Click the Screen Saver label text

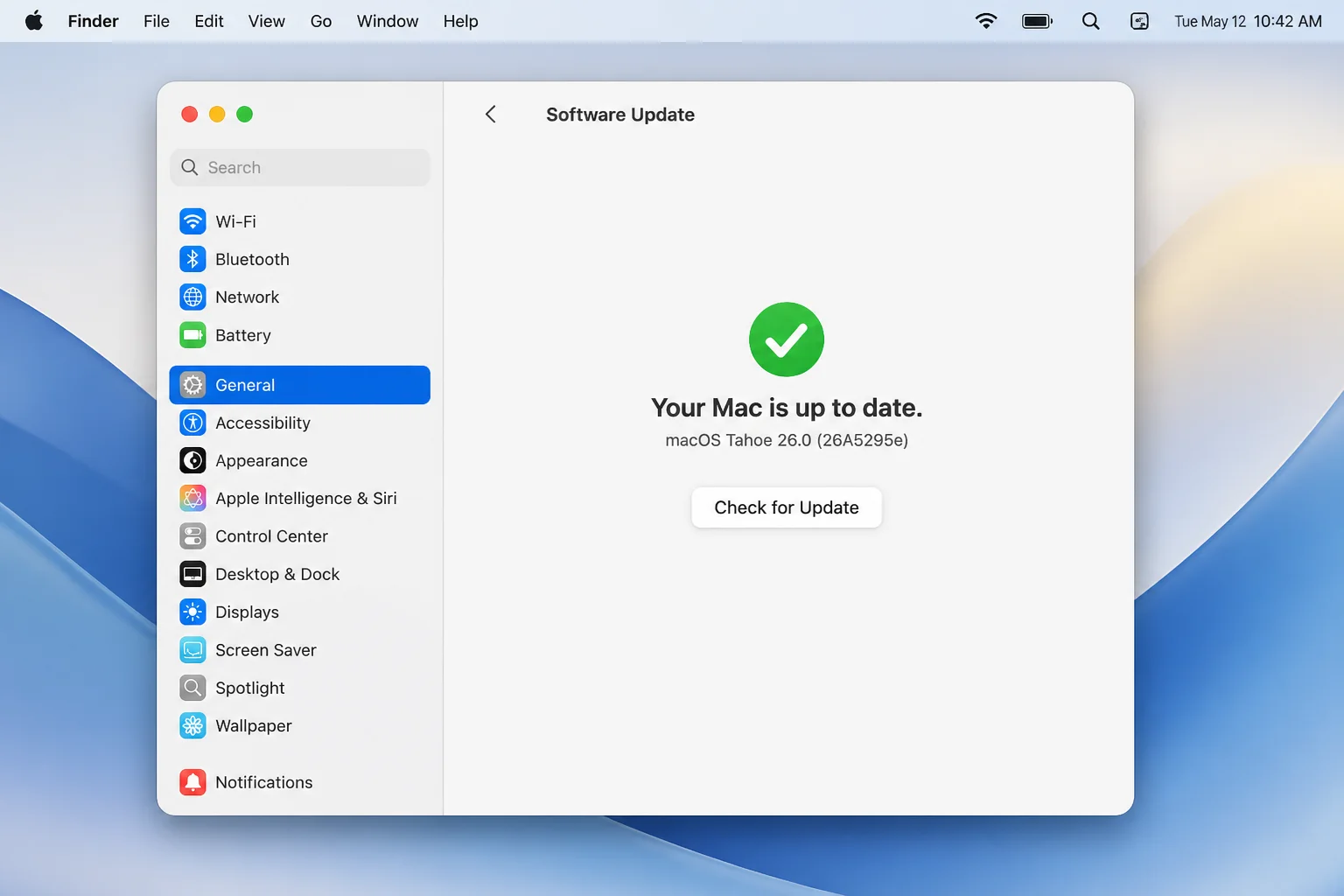[266, 650]
